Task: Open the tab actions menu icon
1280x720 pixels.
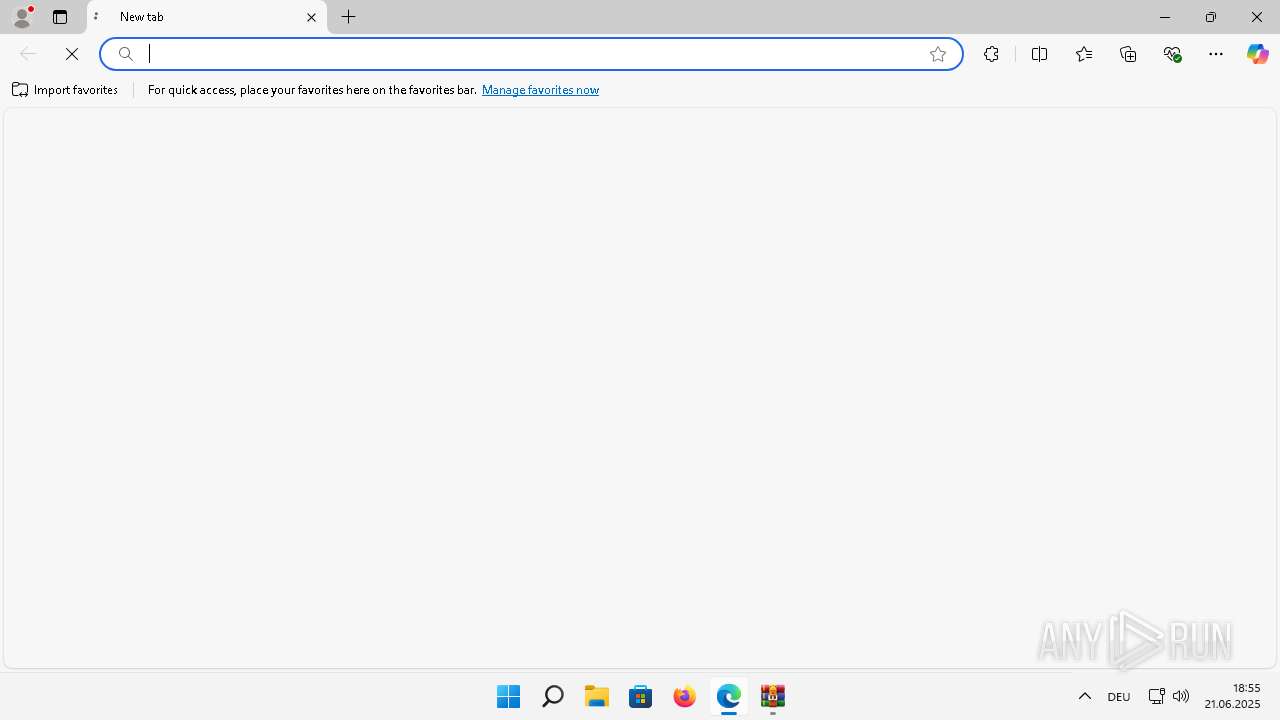Action: click(60, 17)
